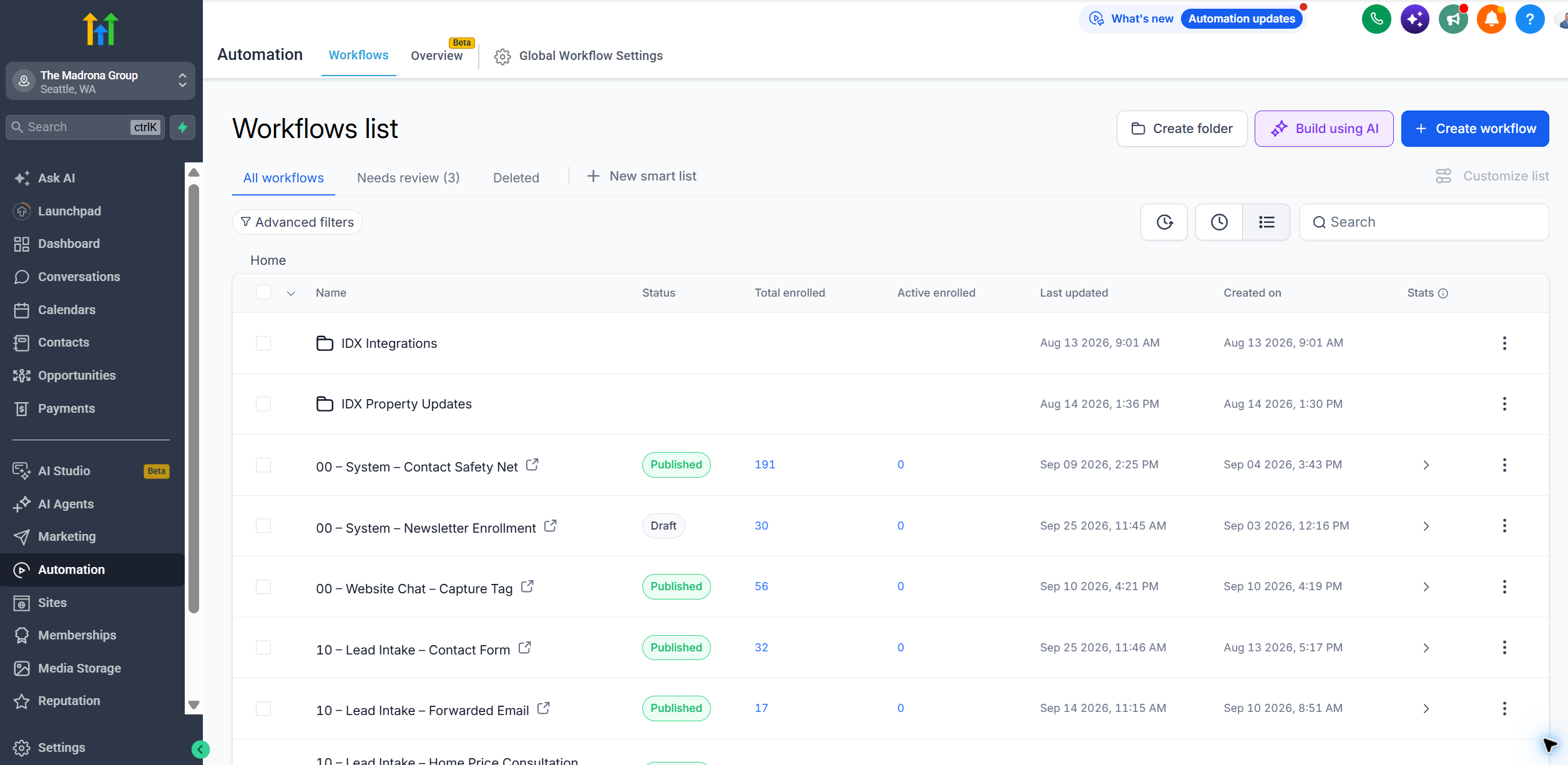
Task: Switch to the Workflows tab
Action: pos(358,56)
